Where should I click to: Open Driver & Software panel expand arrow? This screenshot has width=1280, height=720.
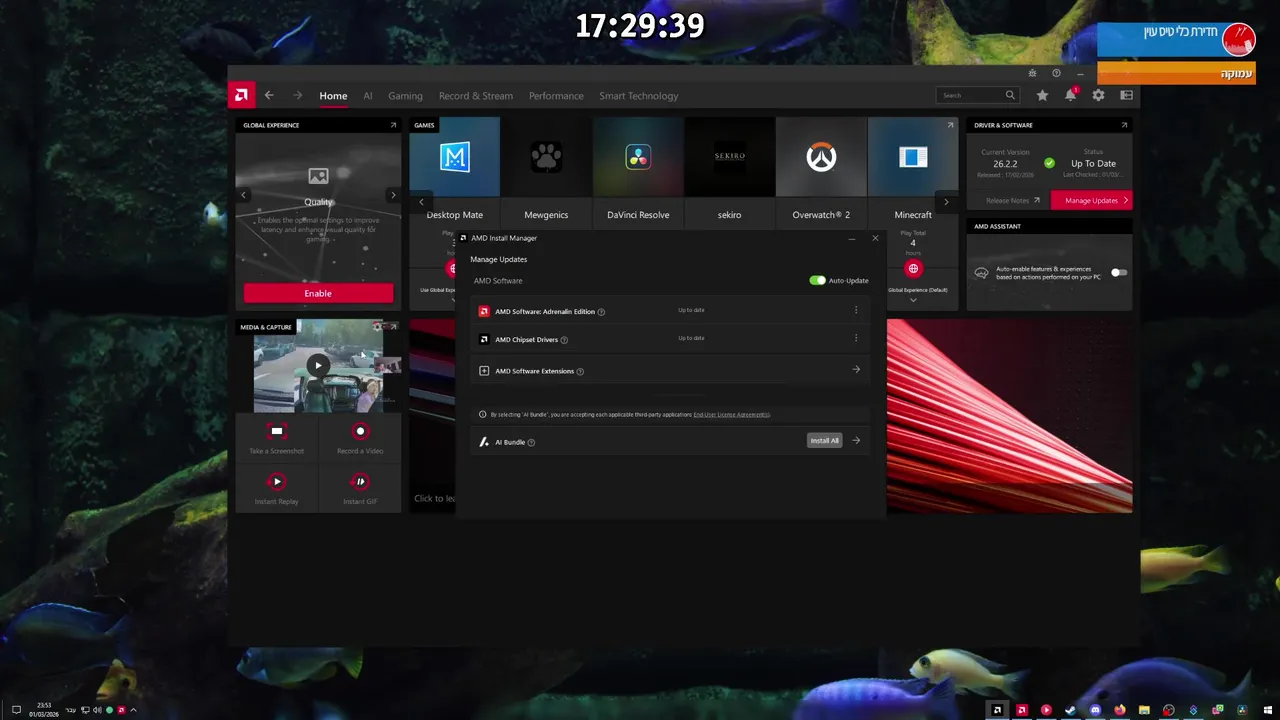point(1124,125)
